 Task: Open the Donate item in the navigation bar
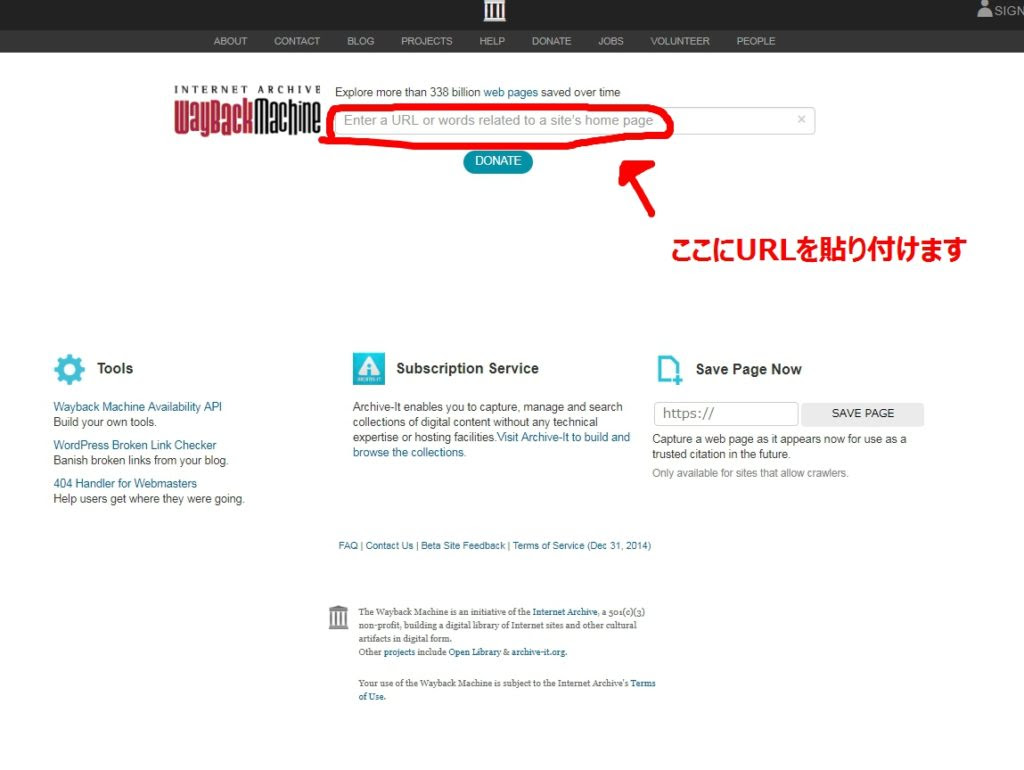tap(551, 41)
